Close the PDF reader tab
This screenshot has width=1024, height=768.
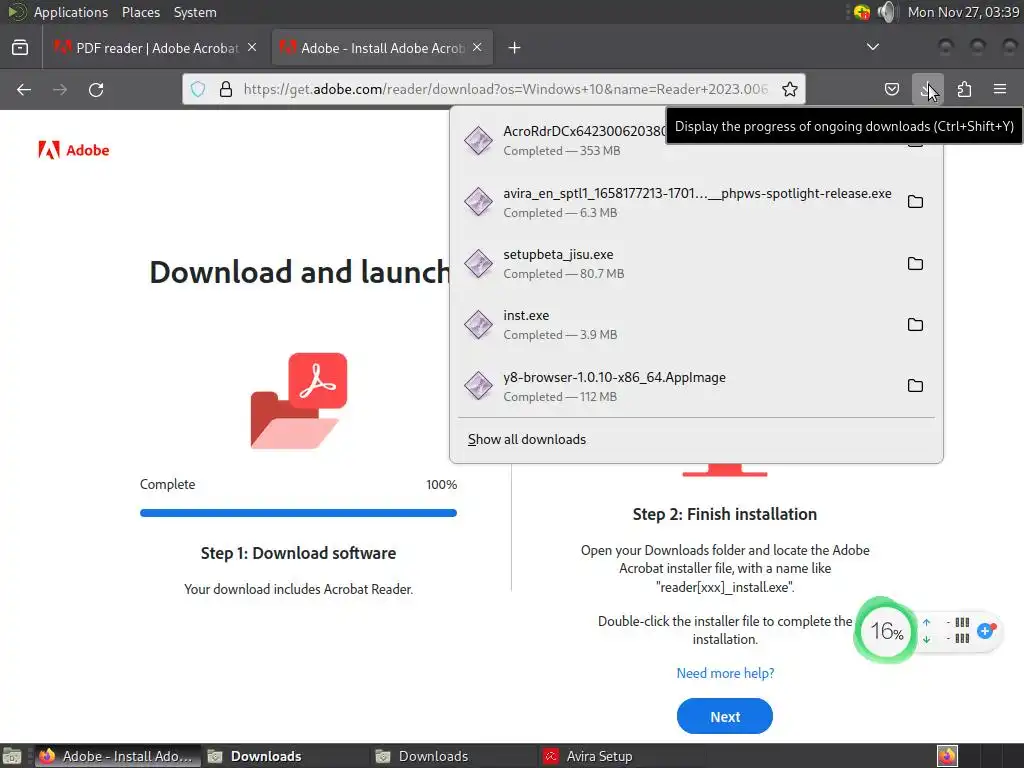[x=252, y=47]
